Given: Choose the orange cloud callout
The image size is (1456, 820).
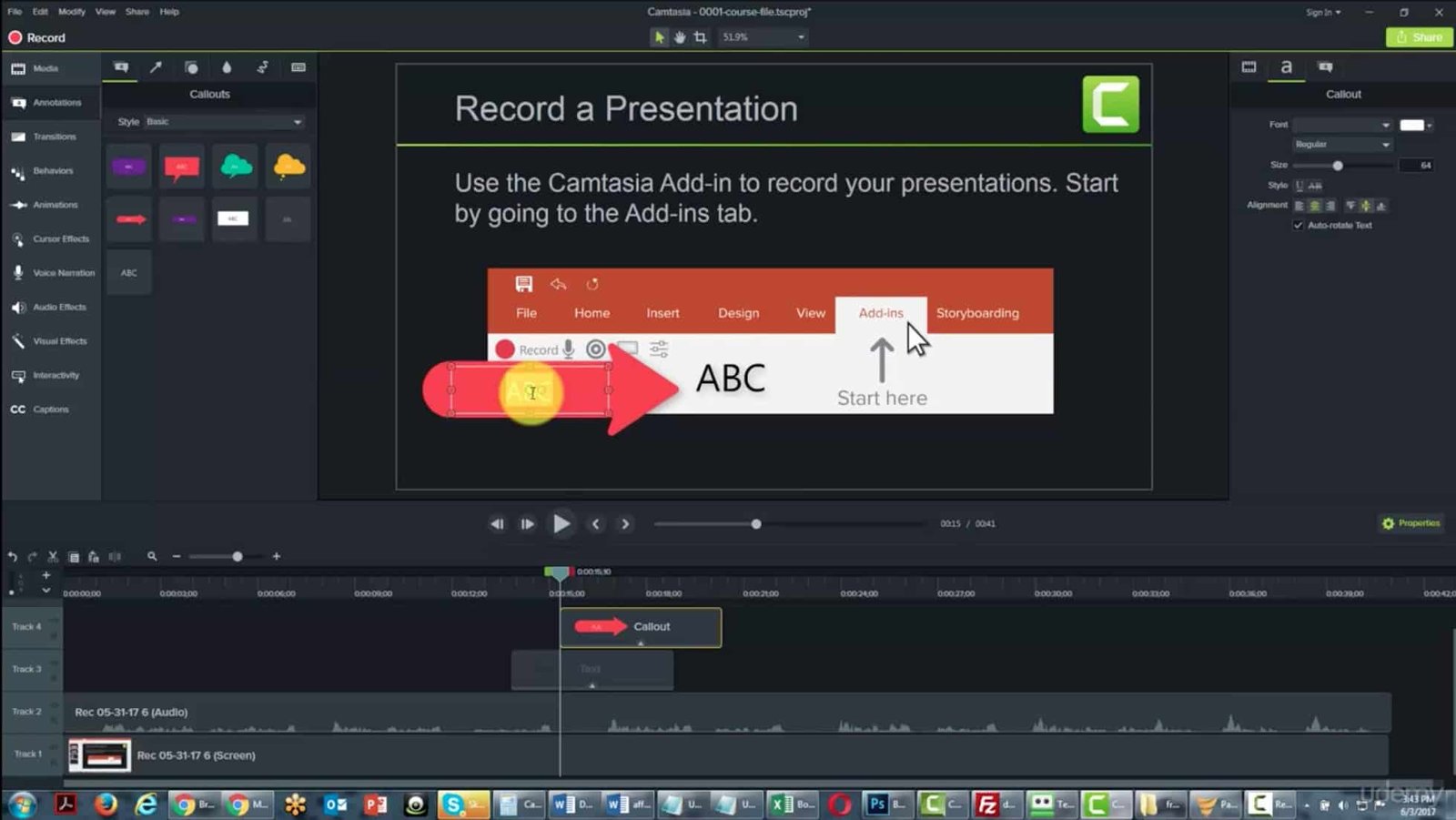Looking at the screenshot, I should tap(288, 167).
